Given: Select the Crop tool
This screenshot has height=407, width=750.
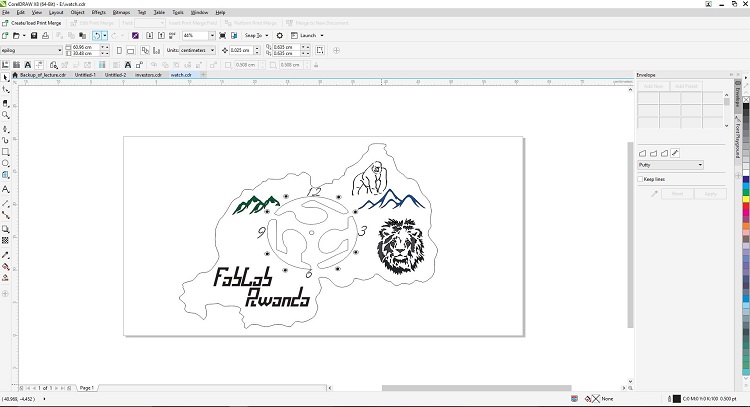Looking at the screenshot, I should point(5,103).
